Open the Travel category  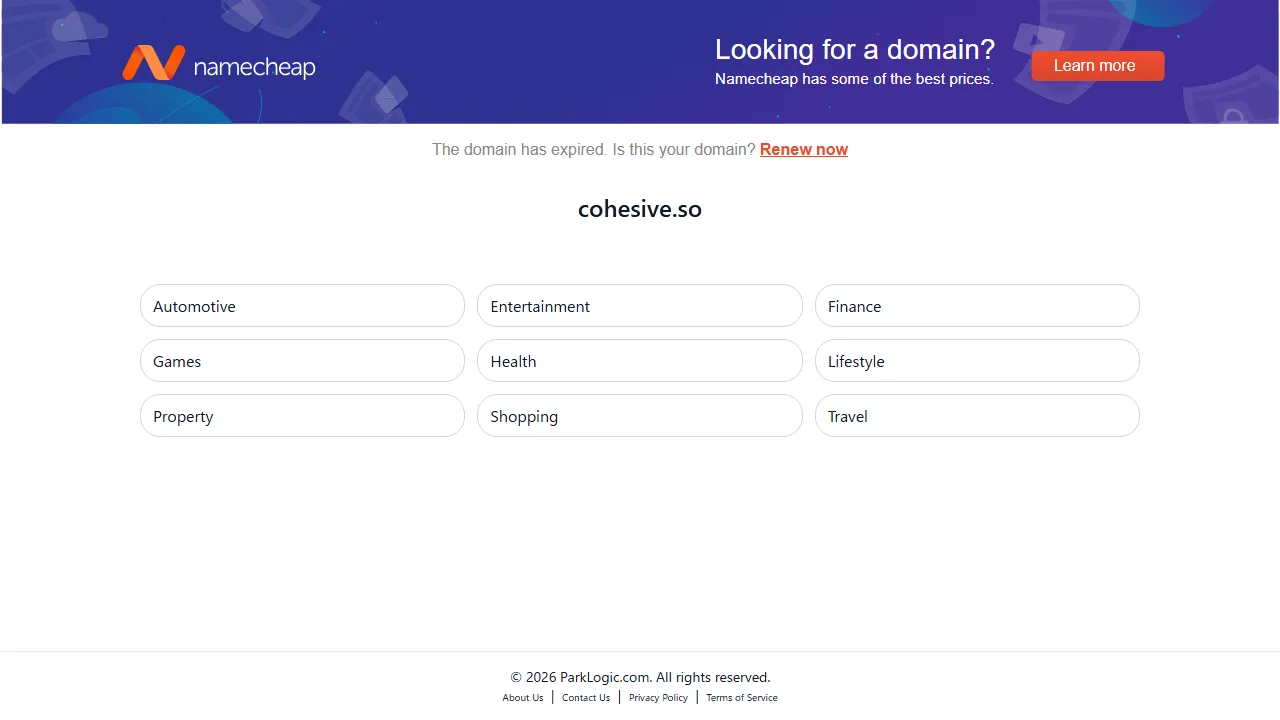[x=977, y=416]
